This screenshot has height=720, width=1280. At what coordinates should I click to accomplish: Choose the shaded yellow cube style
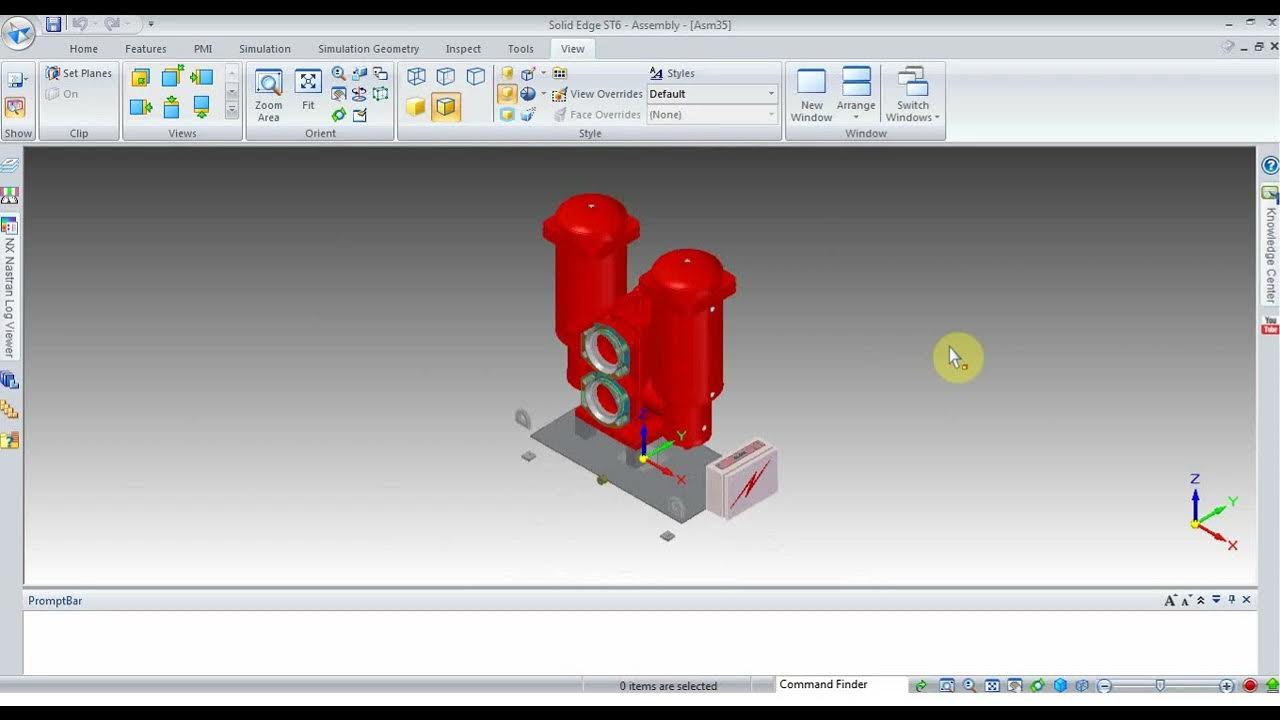point(416,106)
